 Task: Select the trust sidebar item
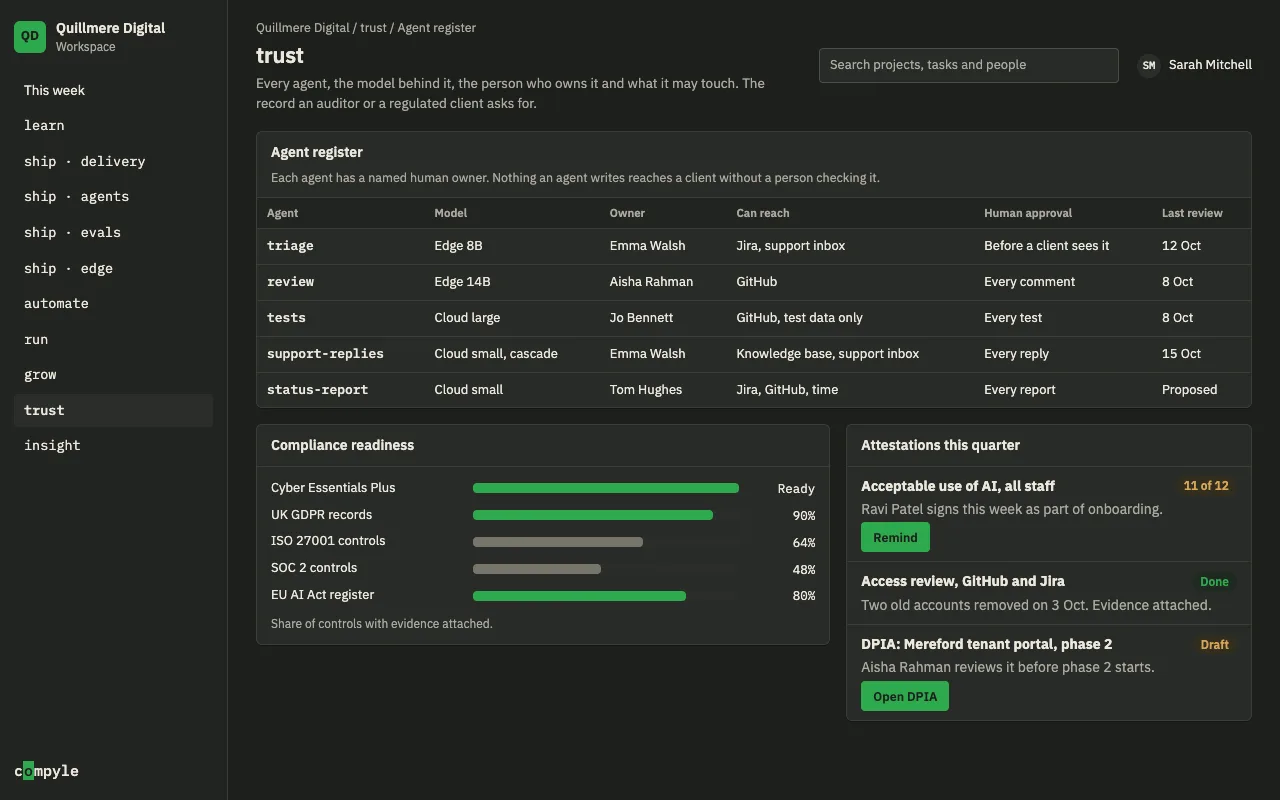(113, 410)
